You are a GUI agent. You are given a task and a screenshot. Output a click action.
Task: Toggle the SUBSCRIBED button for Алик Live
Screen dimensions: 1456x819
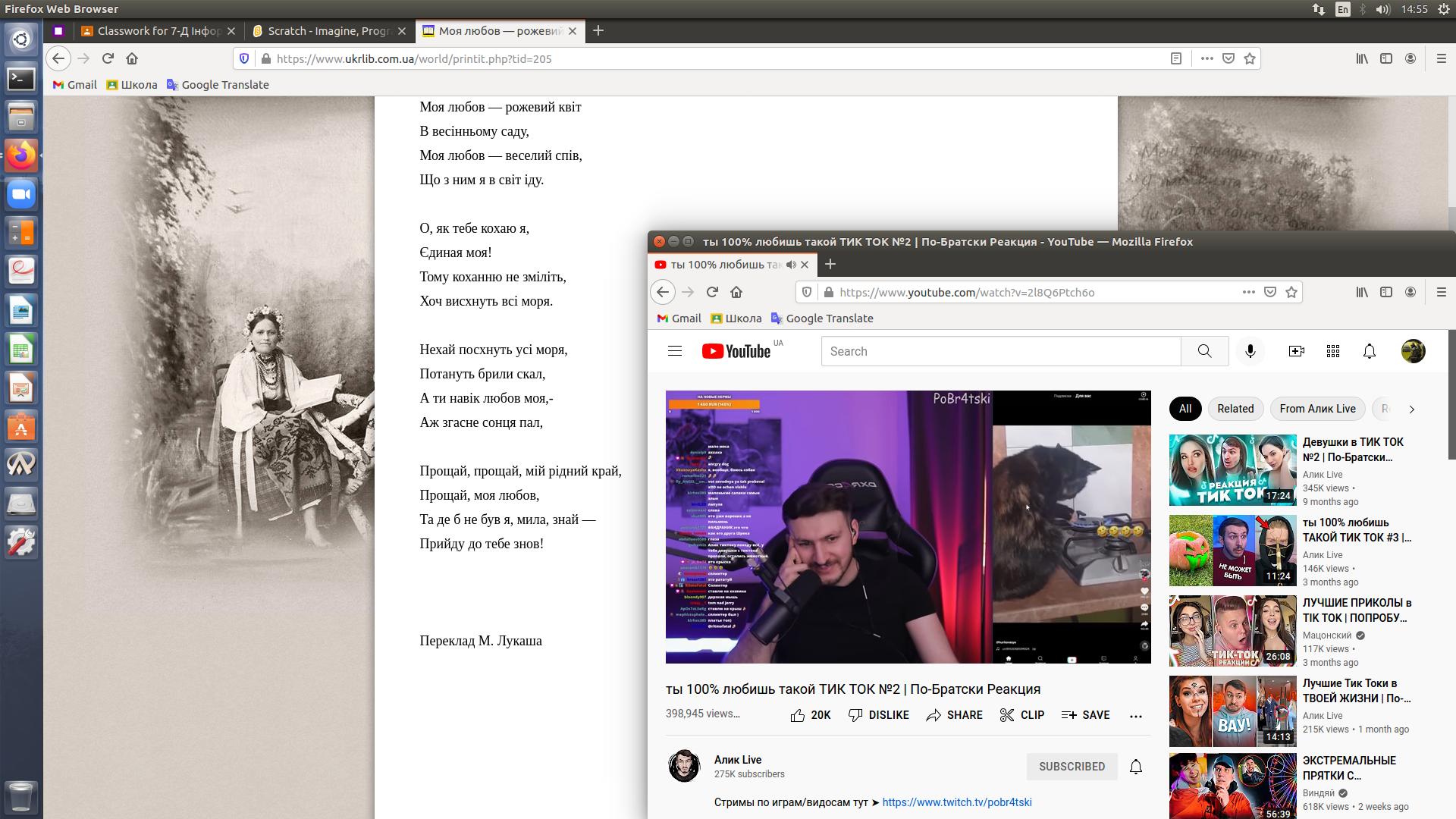1072,767
